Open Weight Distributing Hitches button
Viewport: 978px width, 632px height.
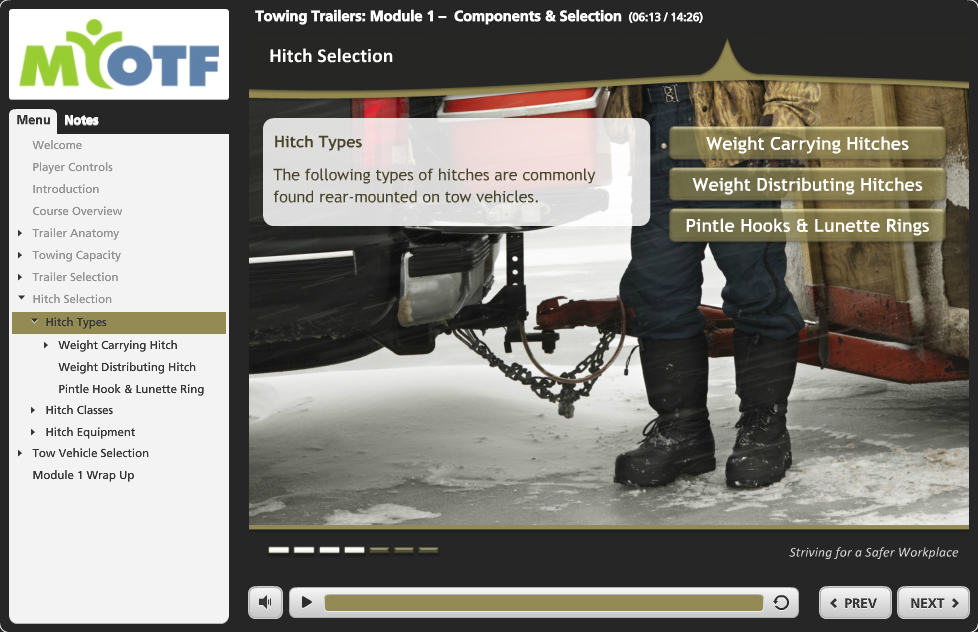point(807,185)
